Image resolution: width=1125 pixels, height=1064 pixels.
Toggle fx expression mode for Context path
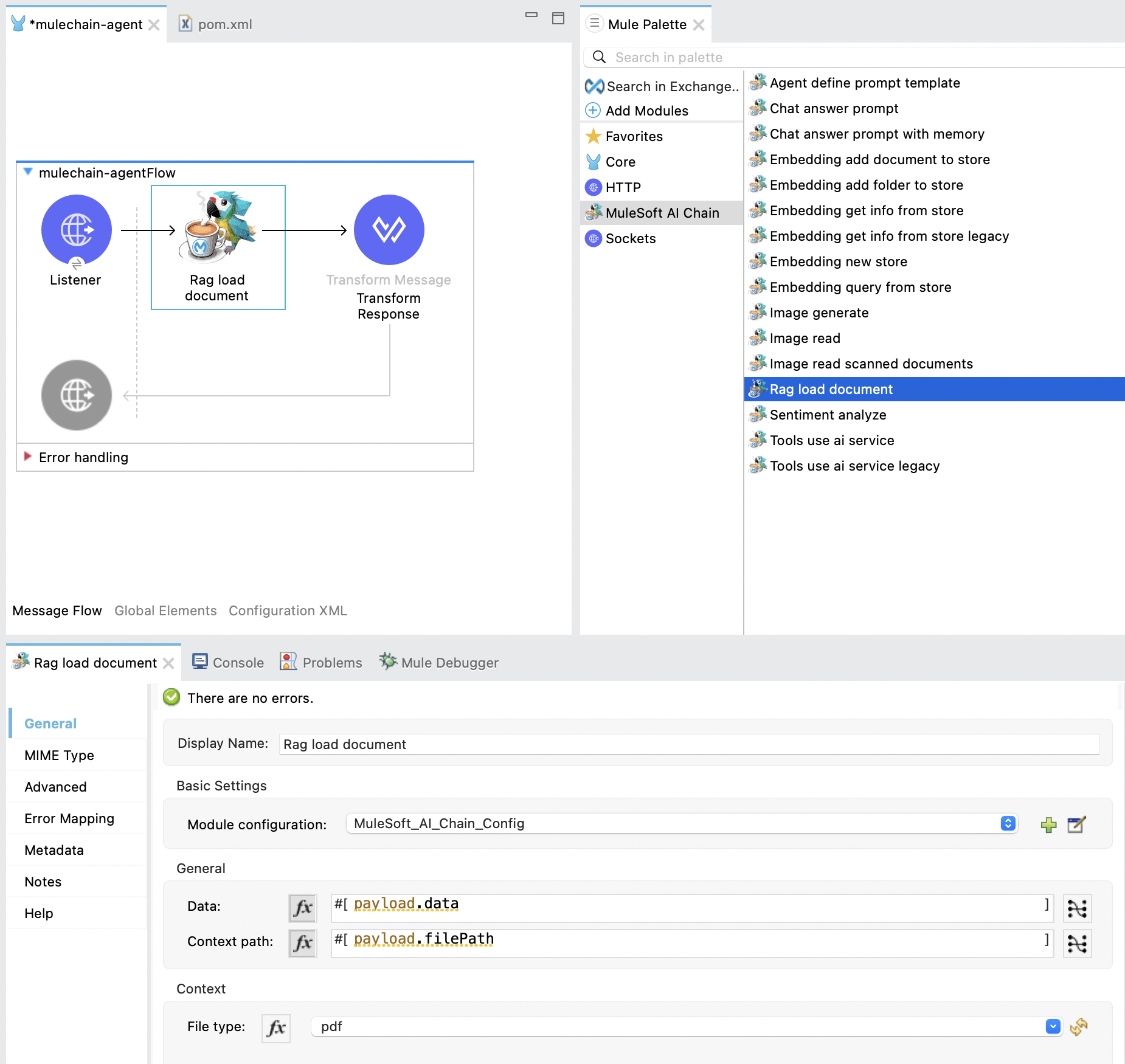click(302, 944)
